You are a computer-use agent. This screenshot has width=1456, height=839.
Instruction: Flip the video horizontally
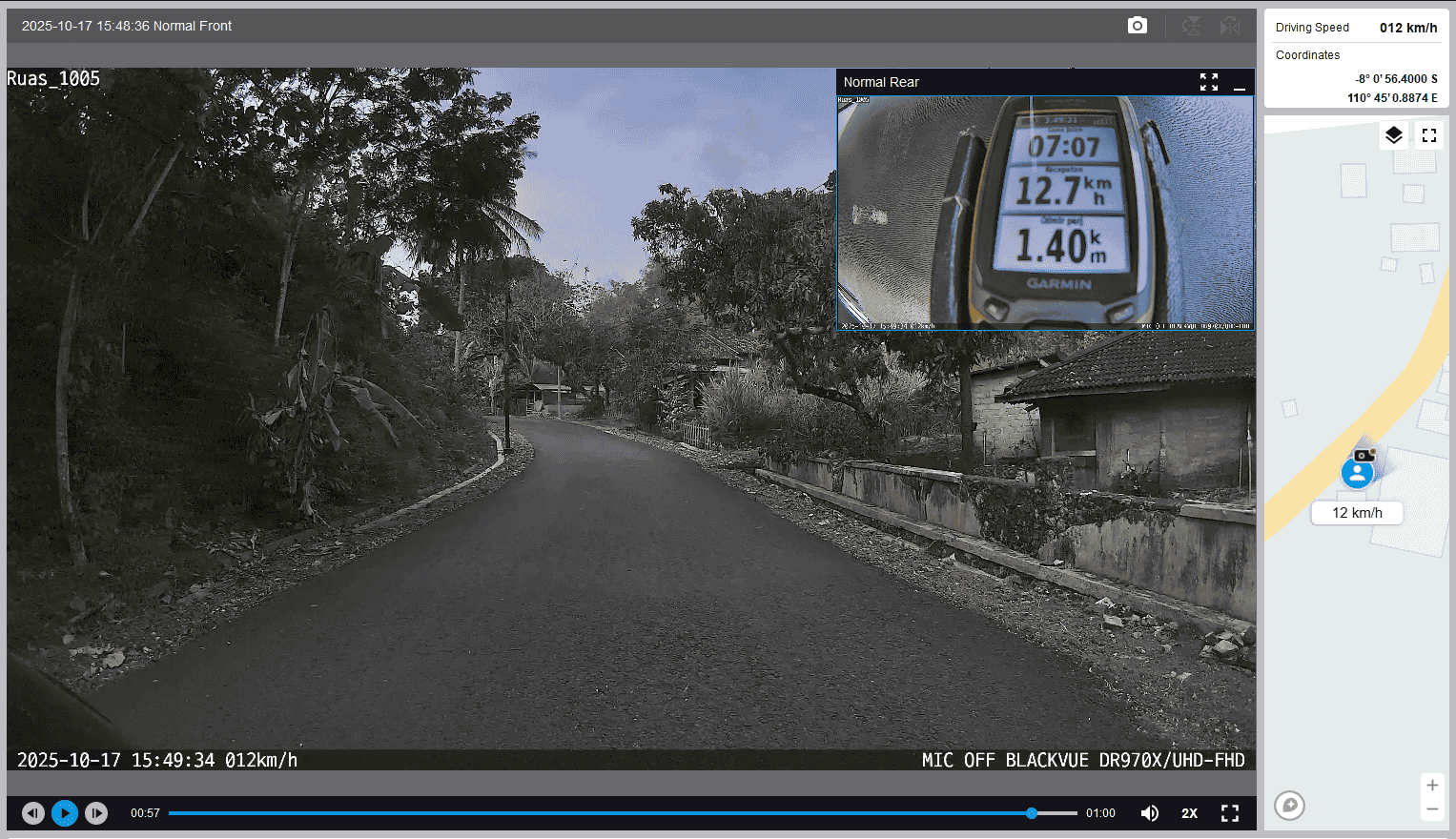1230,26
